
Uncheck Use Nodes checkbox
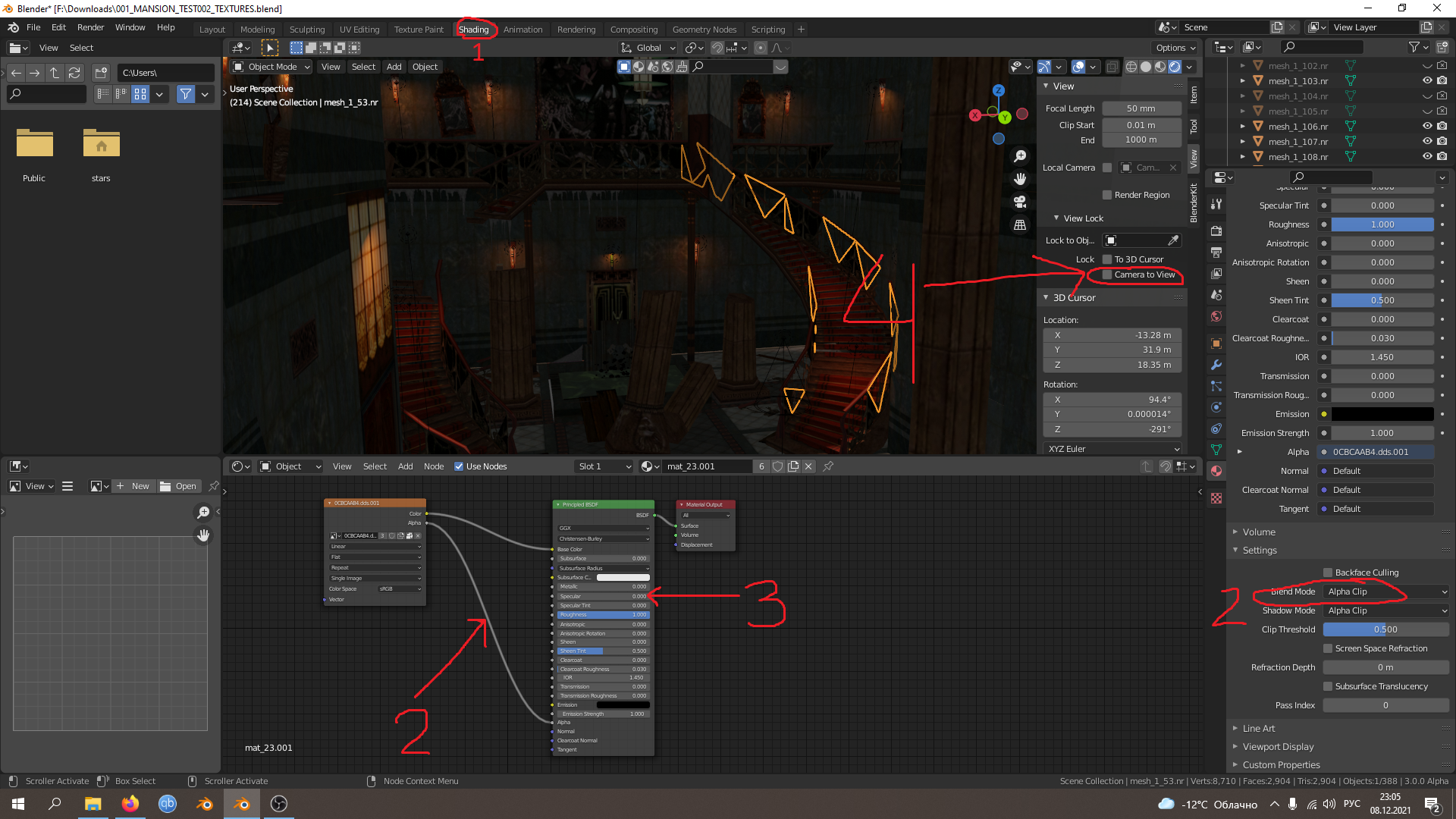pos(459,466)
